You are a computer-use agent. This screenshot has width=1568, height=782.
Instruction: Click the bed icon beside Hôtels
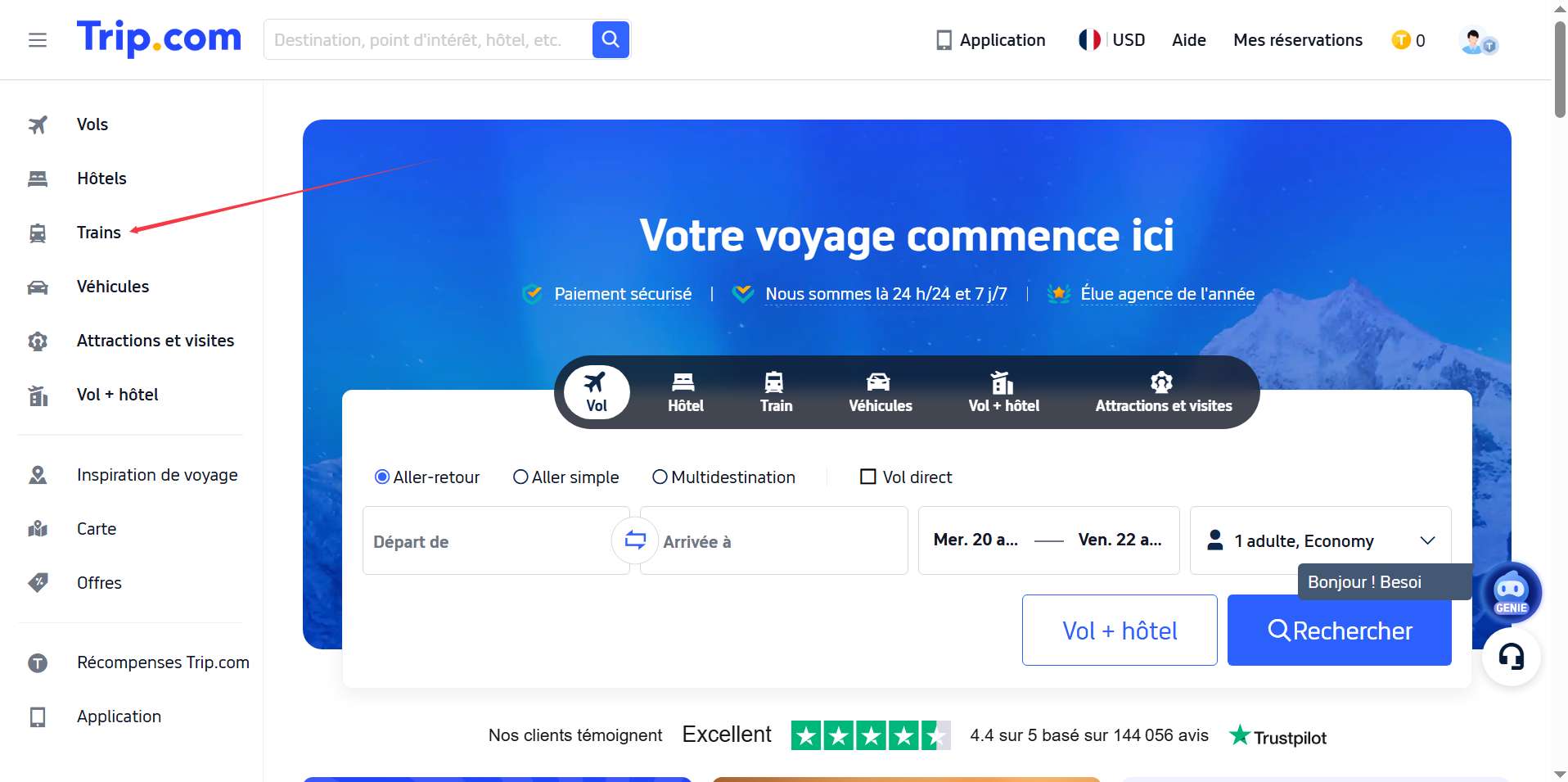click(x=38, y=179)
